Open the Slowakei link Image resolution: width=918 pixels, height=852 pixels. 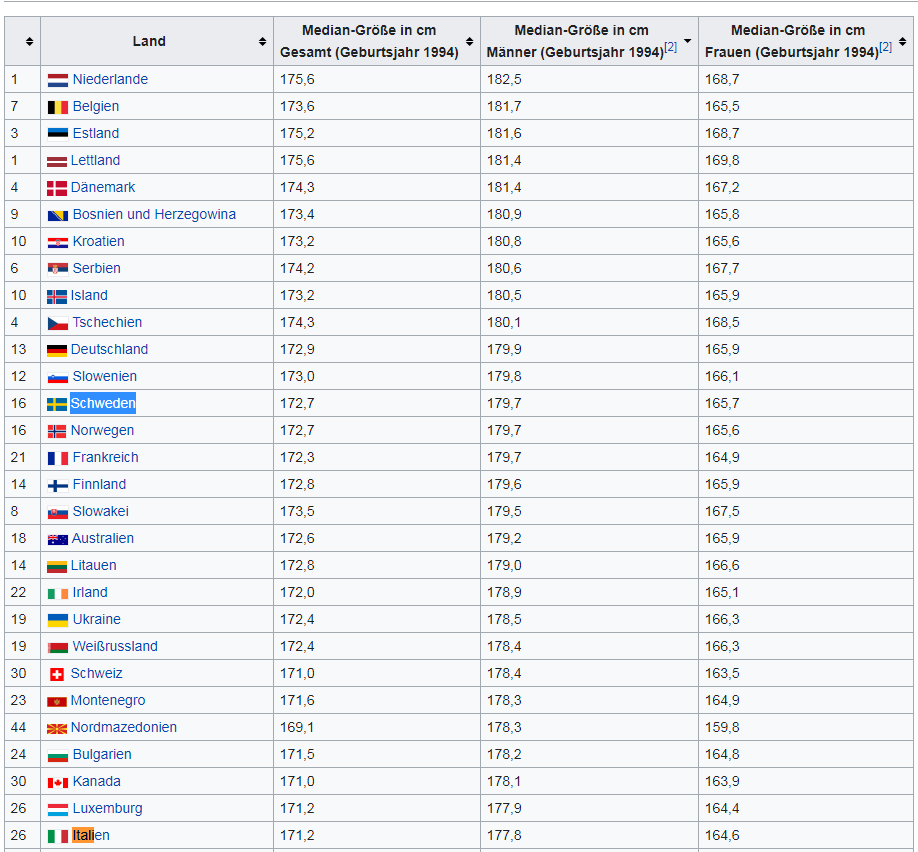click(101, 511)
